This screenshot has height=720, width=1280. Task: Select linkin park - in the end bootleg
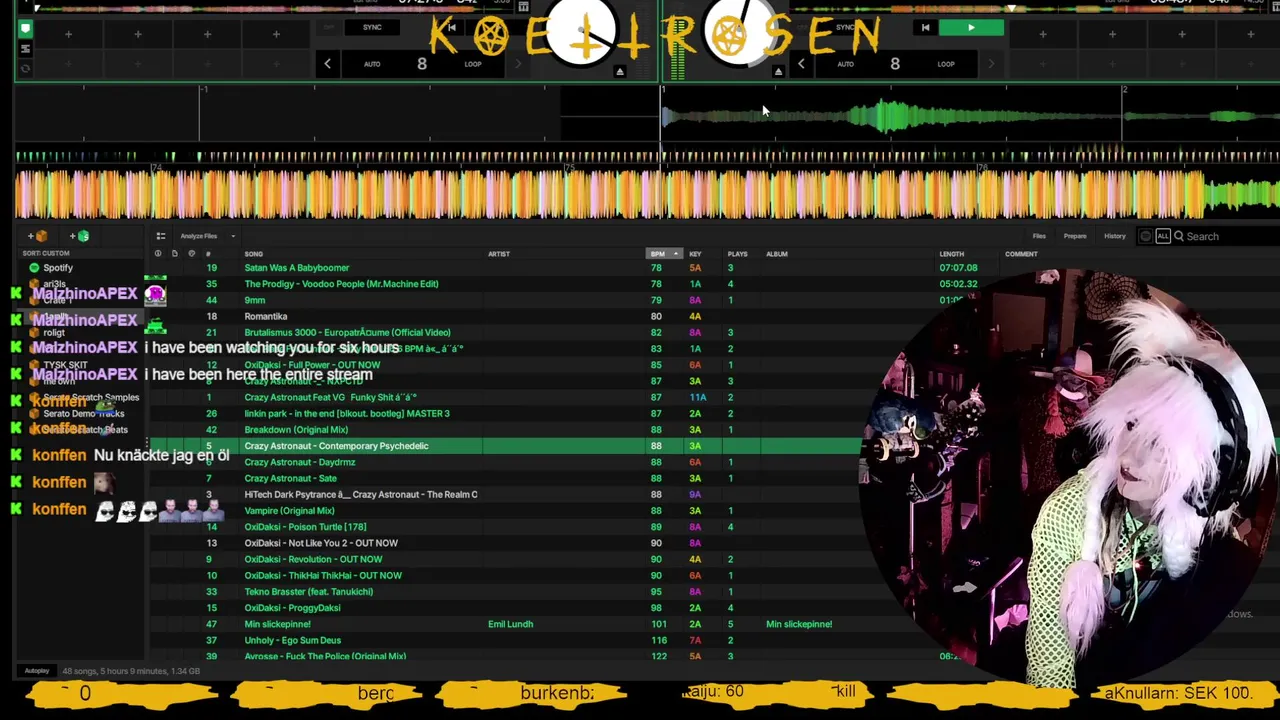point(346,414)
